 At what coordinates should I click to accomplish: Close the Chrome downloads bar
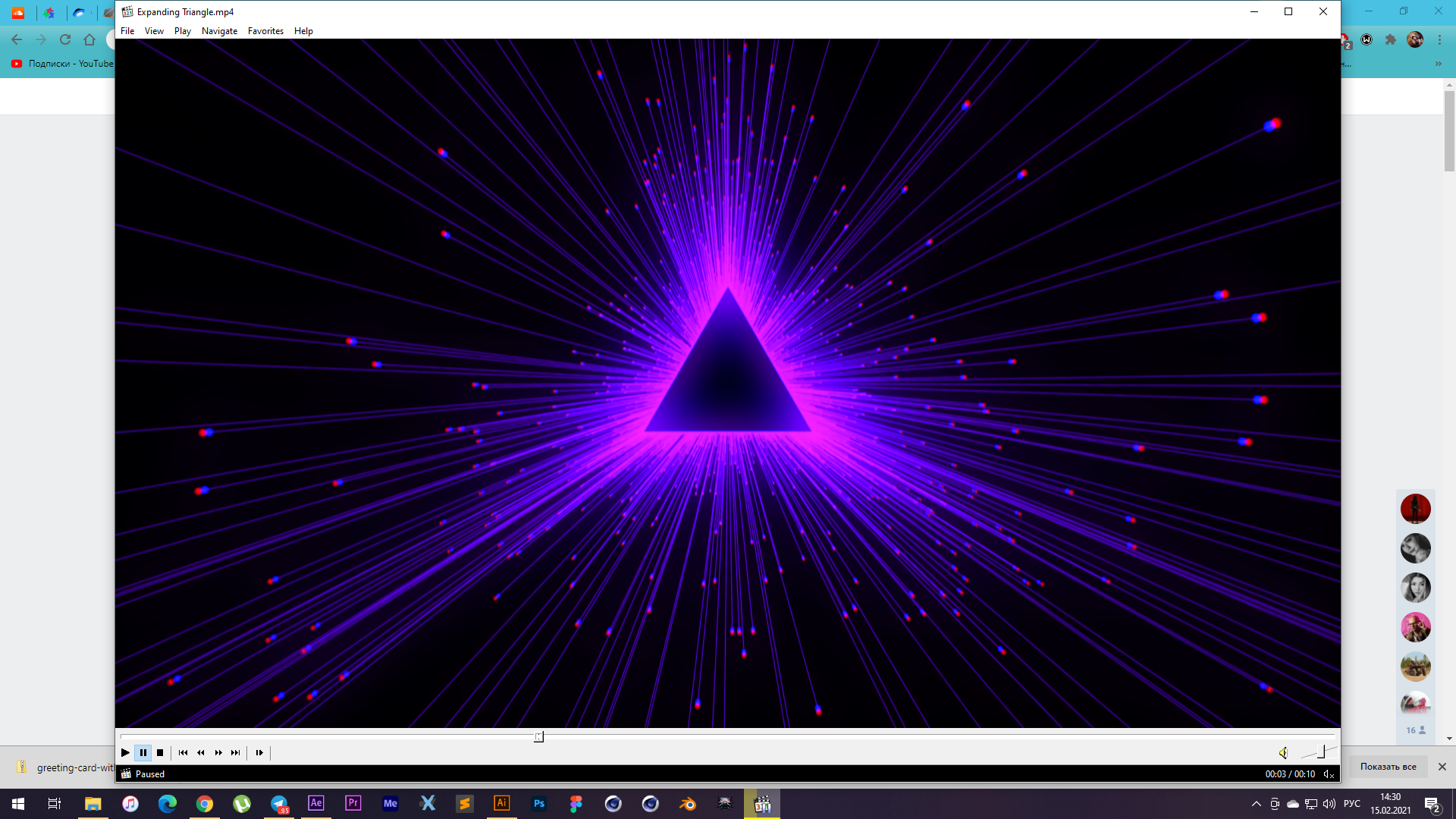click(x=1442, y=767)
